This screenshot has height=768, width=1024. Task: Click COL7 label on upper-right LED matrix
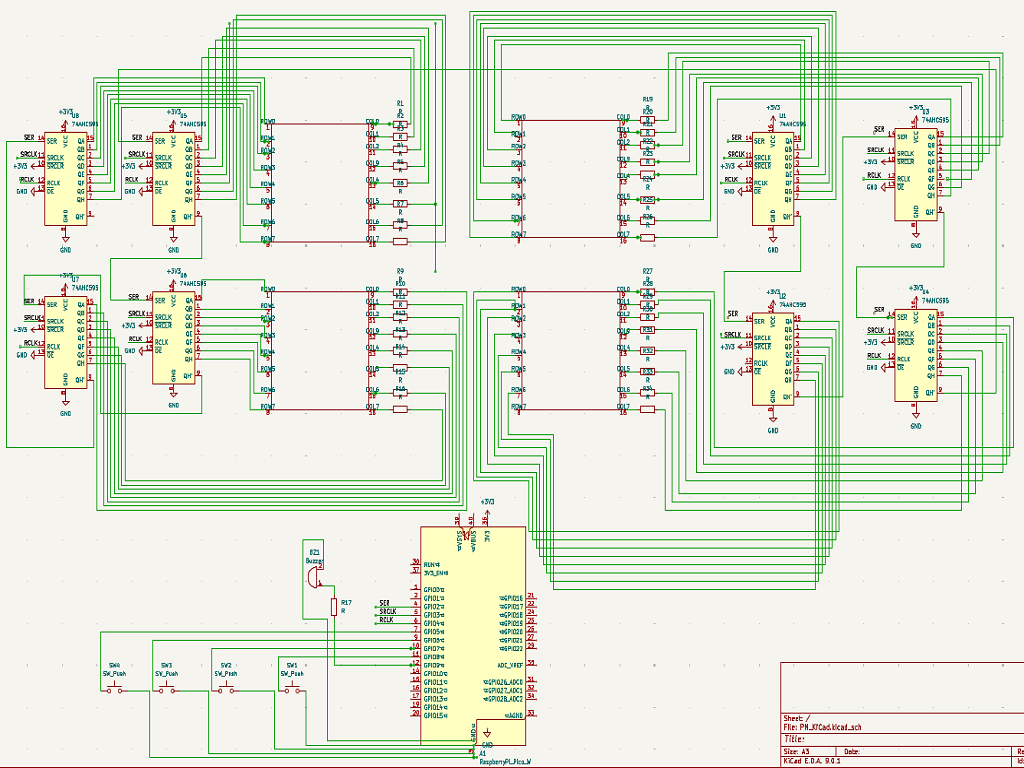[x=623, y=234]
